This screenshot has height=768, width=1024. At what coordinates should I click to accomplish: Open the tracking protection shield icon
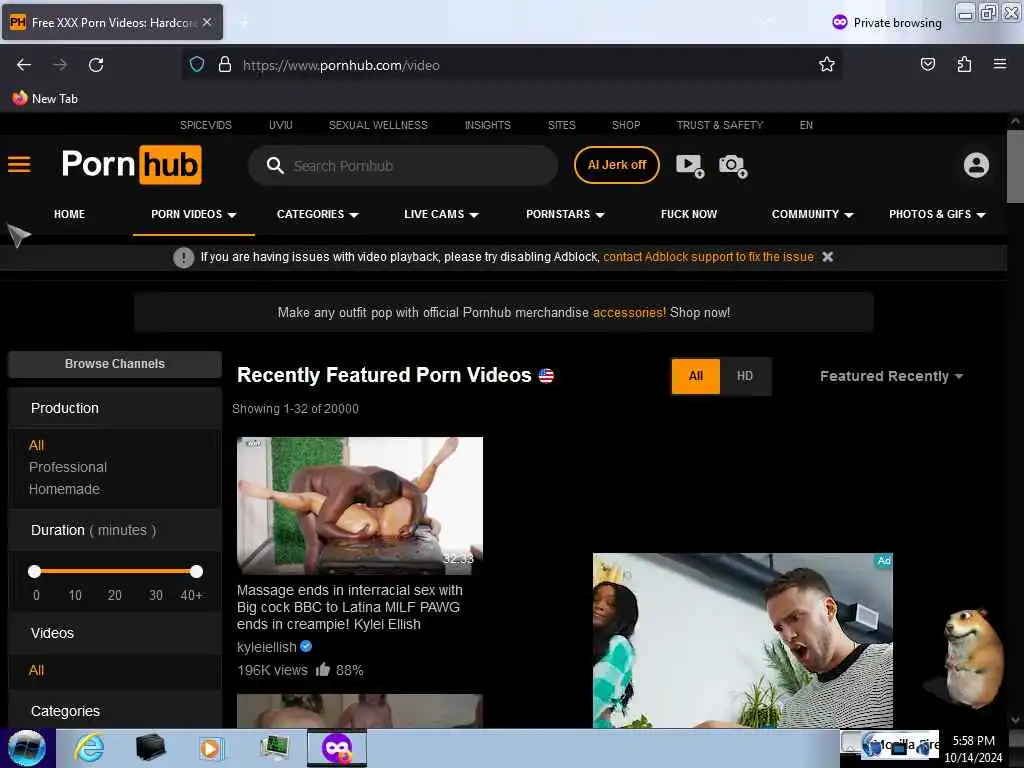197,65
